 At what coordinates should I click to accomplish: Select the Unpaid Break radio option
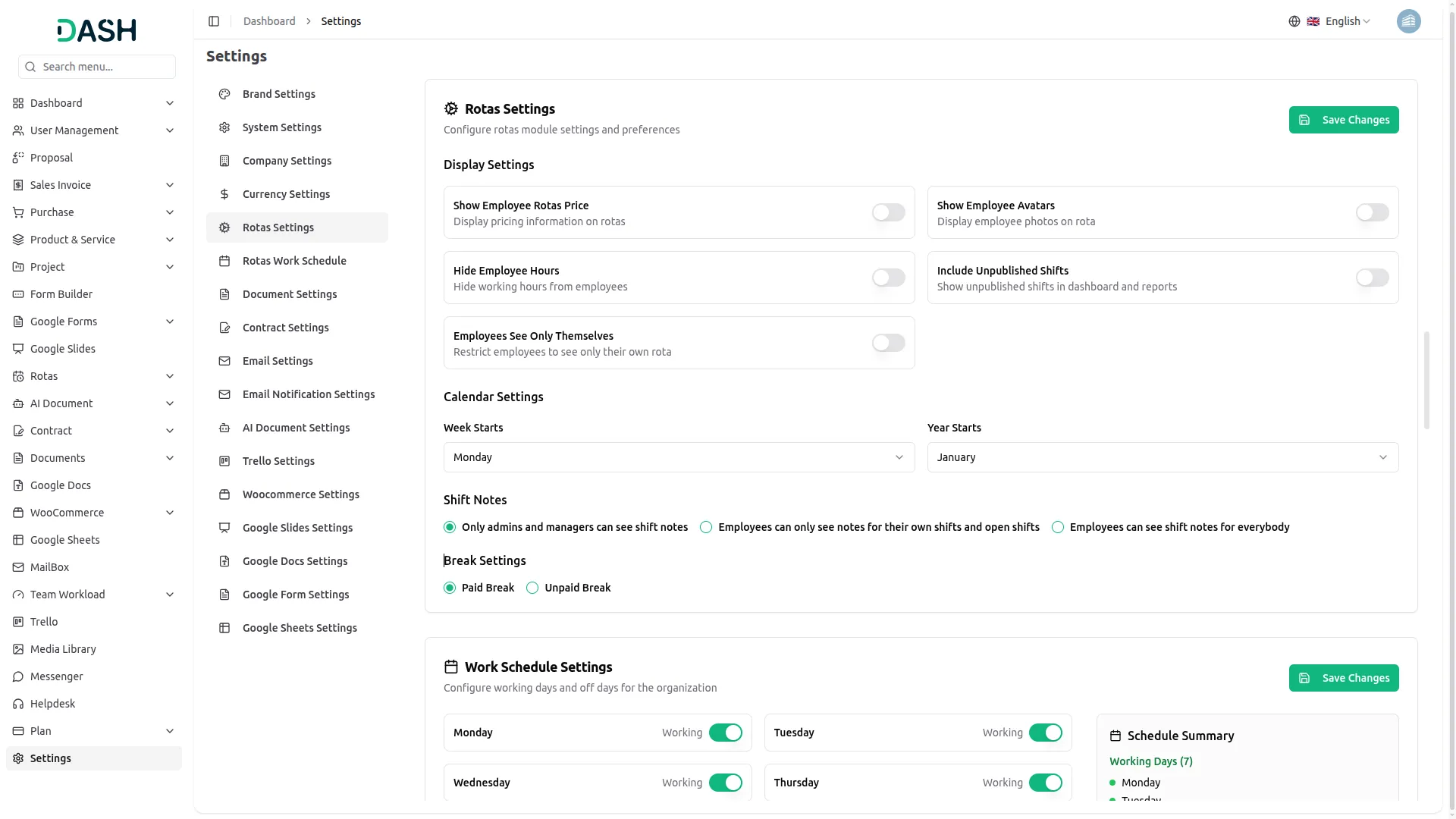[x=532, y=588]
